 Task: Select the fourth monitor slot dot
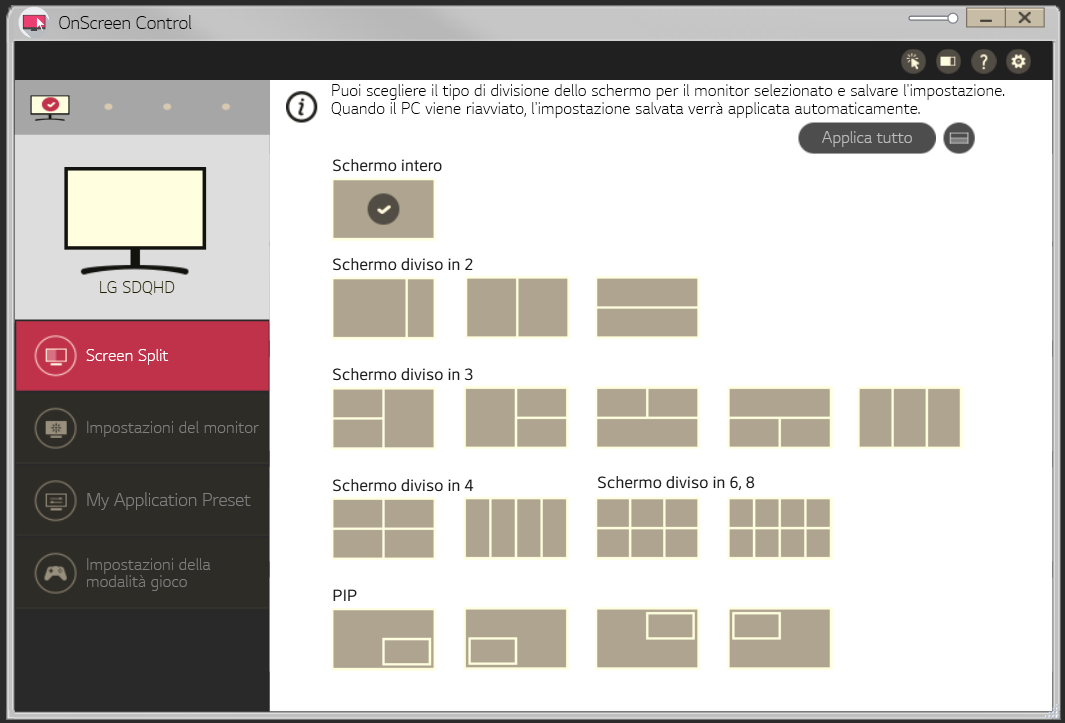coord(225,107)
